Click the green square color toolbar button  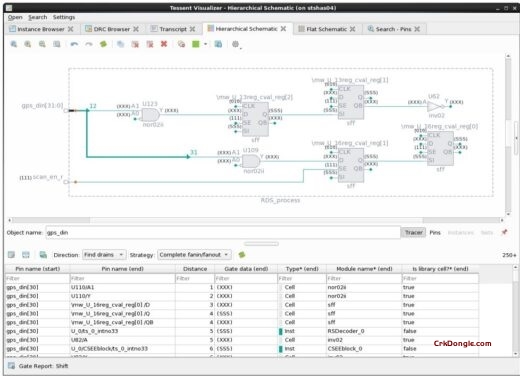[196, 44]
